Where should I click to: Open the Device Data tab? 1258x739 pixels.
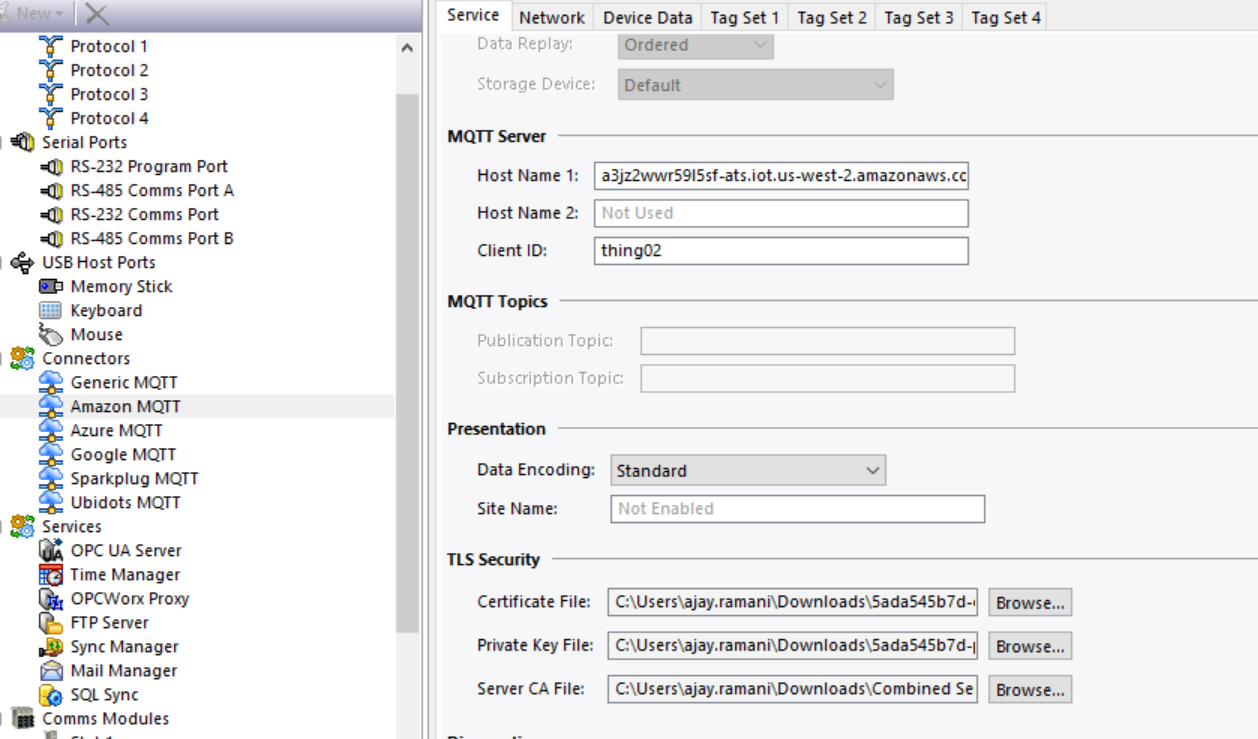[648, 17]
